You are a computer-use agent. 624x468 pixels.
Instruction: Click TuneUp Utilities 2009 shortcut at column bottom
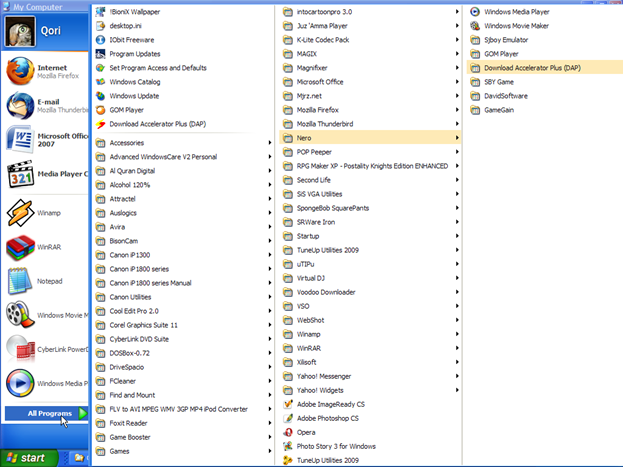[370, 460]
